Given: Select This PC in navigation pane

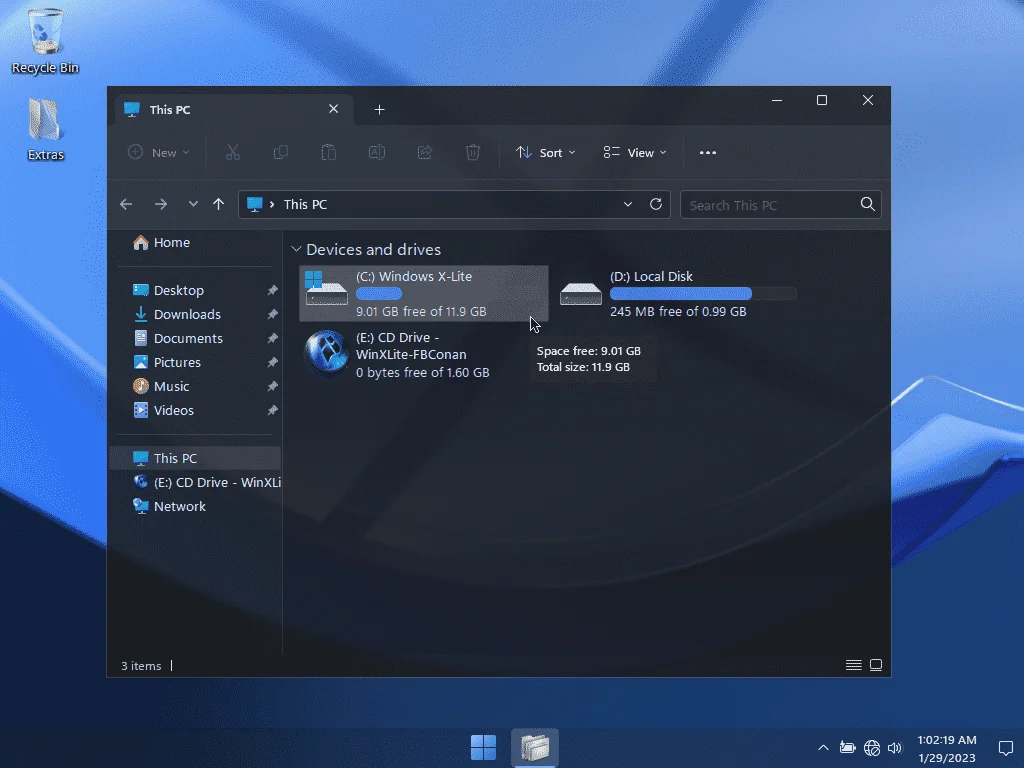Looking at the screenshot, I should pos(195,458).
